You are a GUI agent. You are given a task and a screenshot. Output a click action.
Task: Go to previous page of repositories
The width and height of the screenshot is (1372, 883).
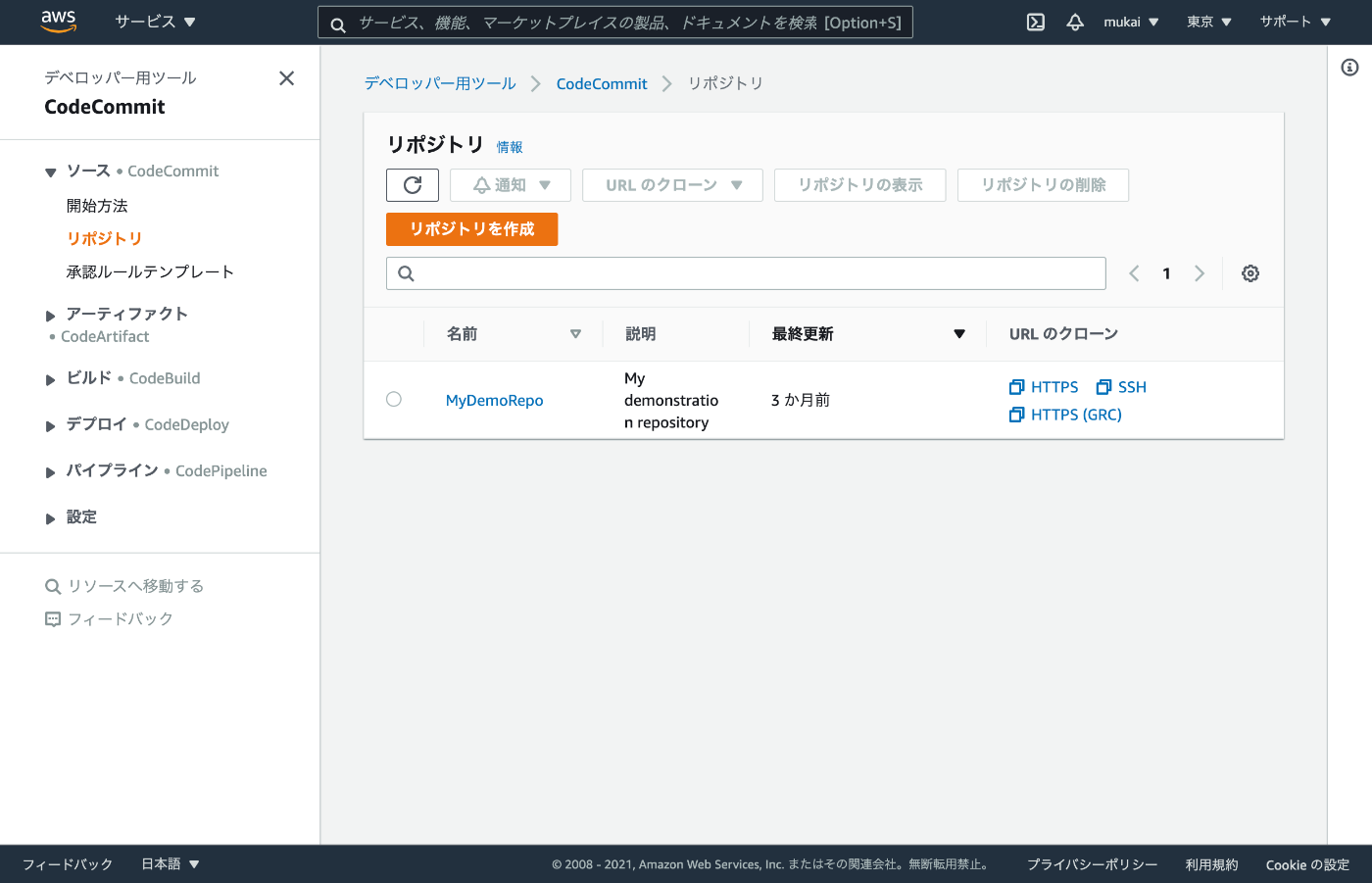(1134, 273)
